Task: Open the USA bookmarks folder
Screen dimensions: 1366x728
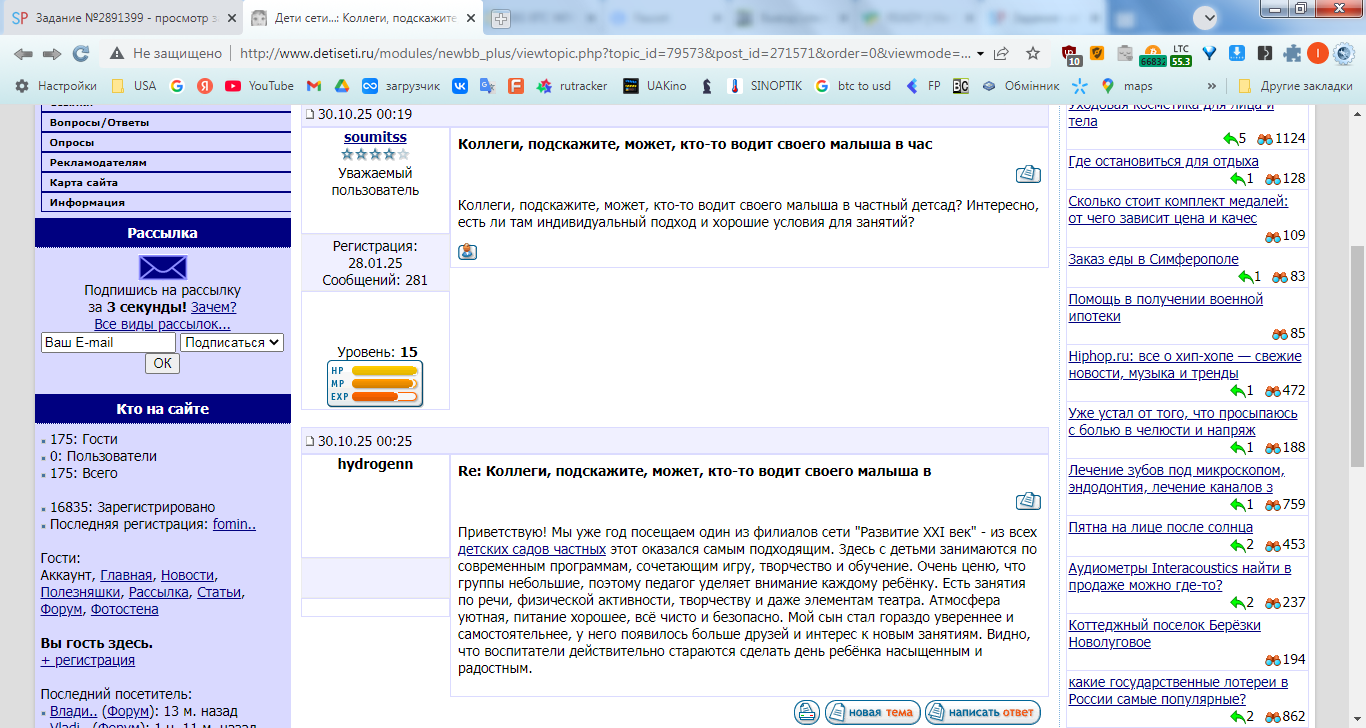Action: pos(134,86)
